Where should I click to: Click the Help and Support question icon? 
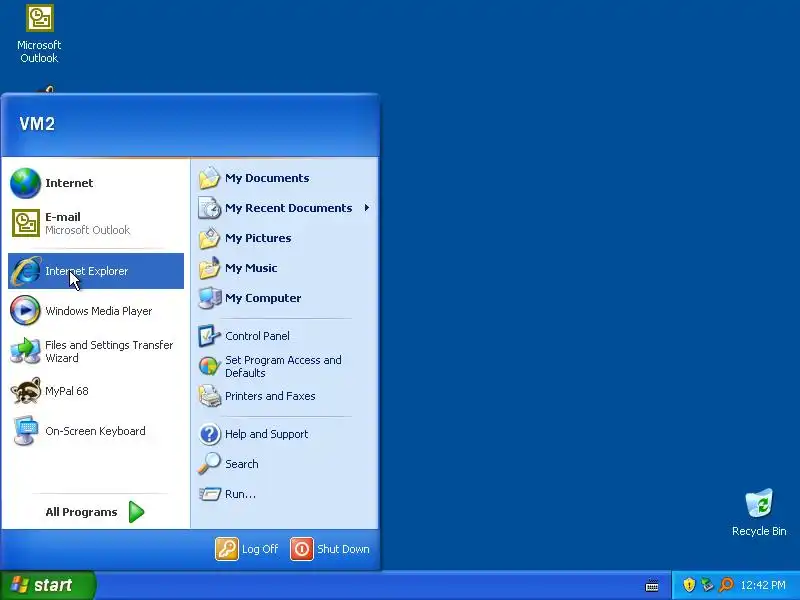pyautogui.click(x=209, y=434)
